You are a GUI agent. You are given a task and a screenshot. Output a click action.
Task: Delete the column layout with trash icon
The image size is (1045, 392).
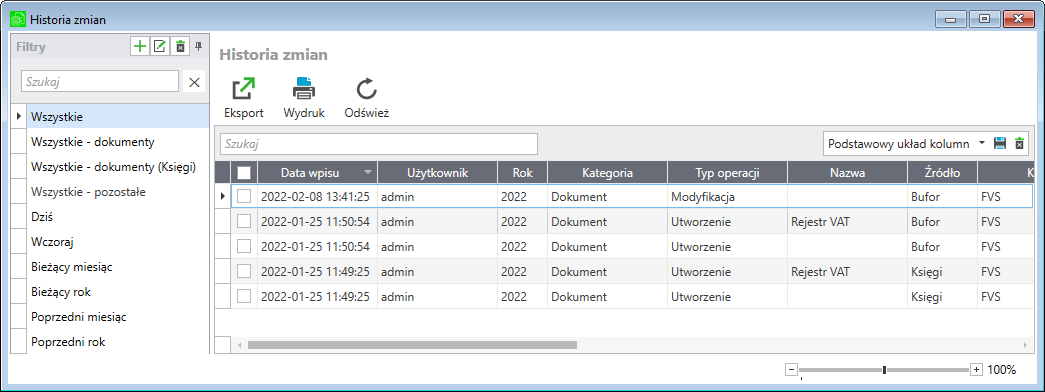[x=1019, y=143]
